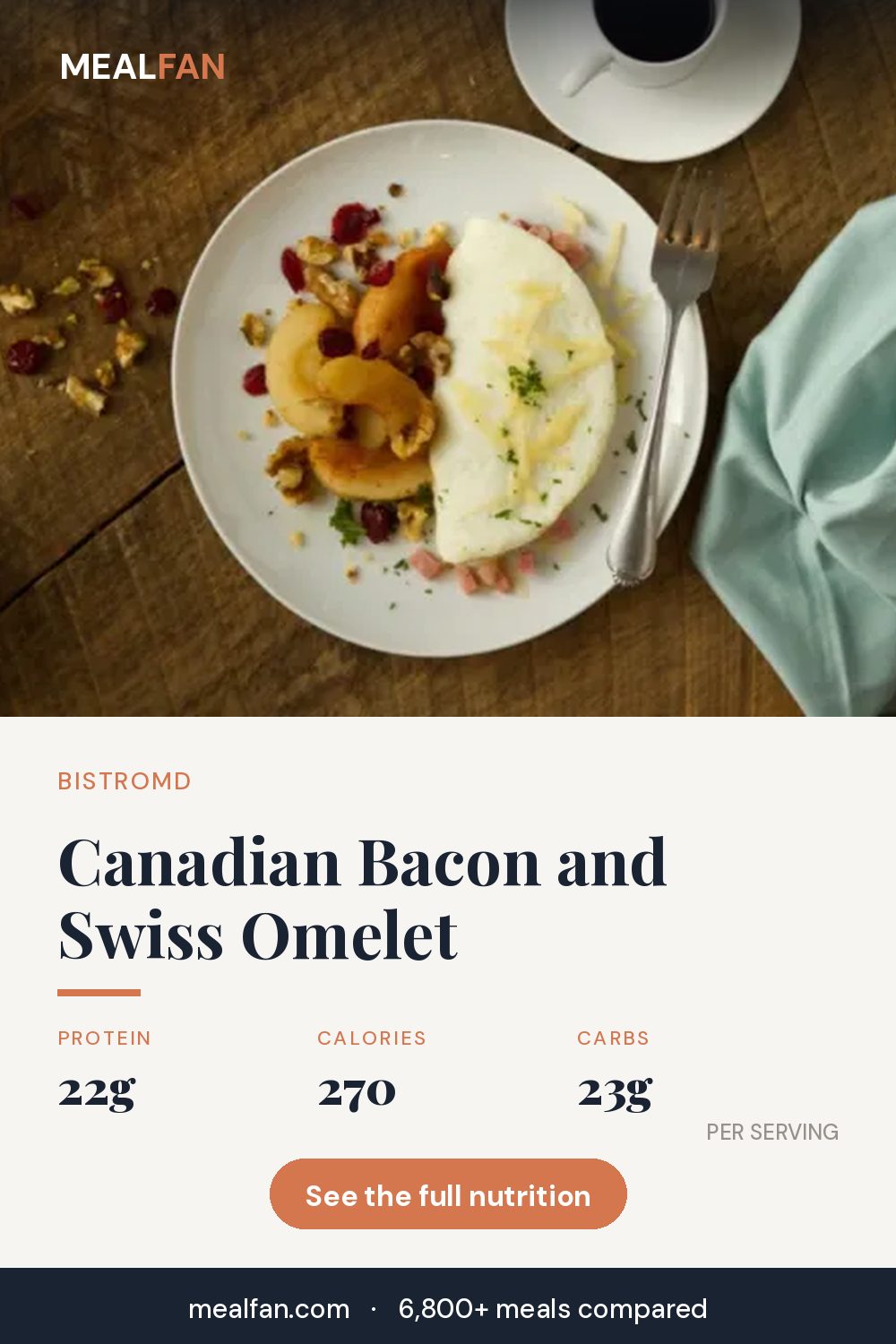The height and width of the screenshot is (1344, 896).
Task: Select the 22g protein value
Action: [x=97, y=1091]
